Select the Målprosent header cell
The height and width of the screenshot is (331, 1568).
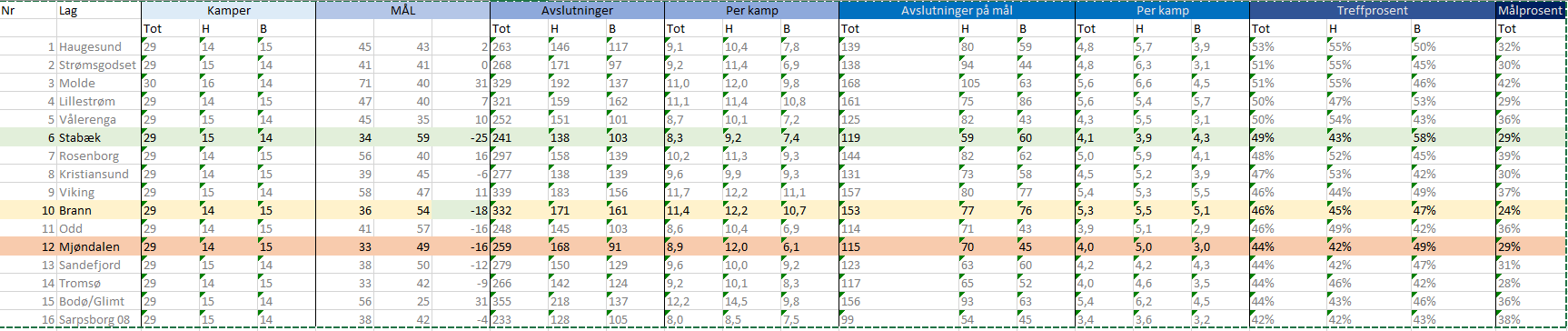(x=1531, y=11)
